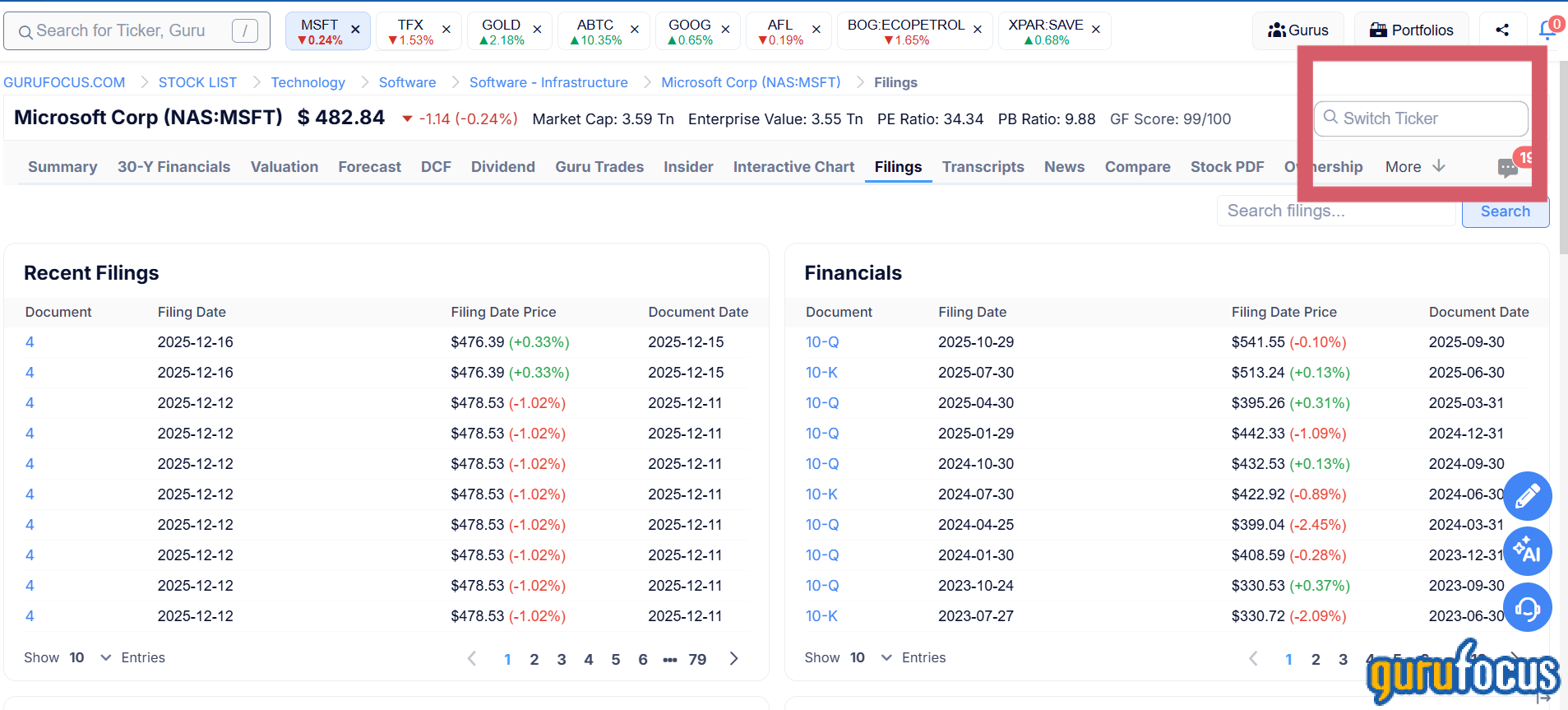Close the BOG:ECOPETROL ticker tab
The width and height of the screenshot is (1568, 710).
point(978,30)
